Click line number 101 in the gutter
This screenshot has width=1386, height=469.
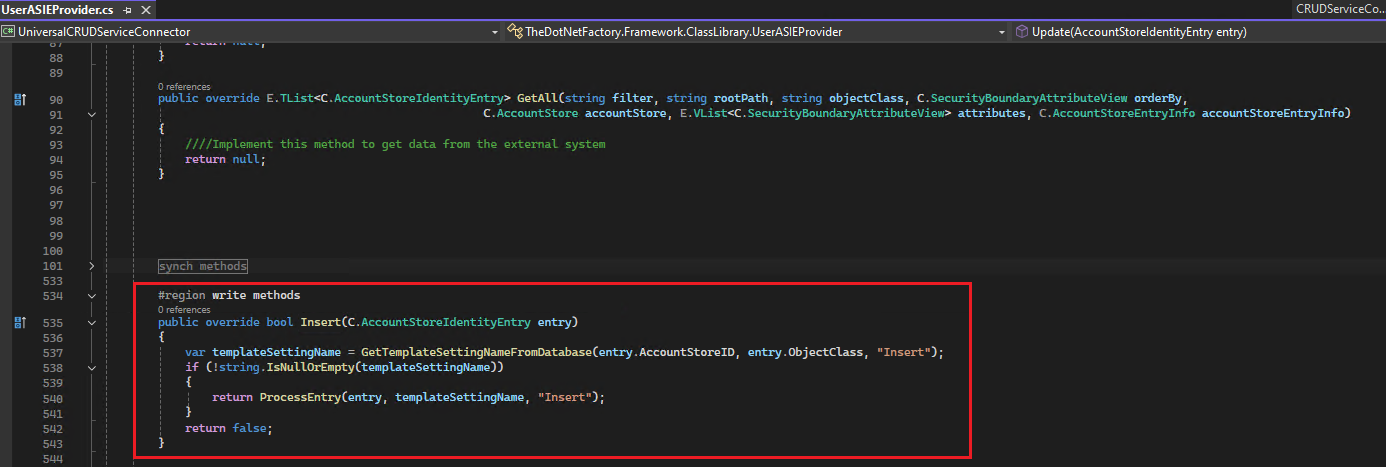(53, 266)
